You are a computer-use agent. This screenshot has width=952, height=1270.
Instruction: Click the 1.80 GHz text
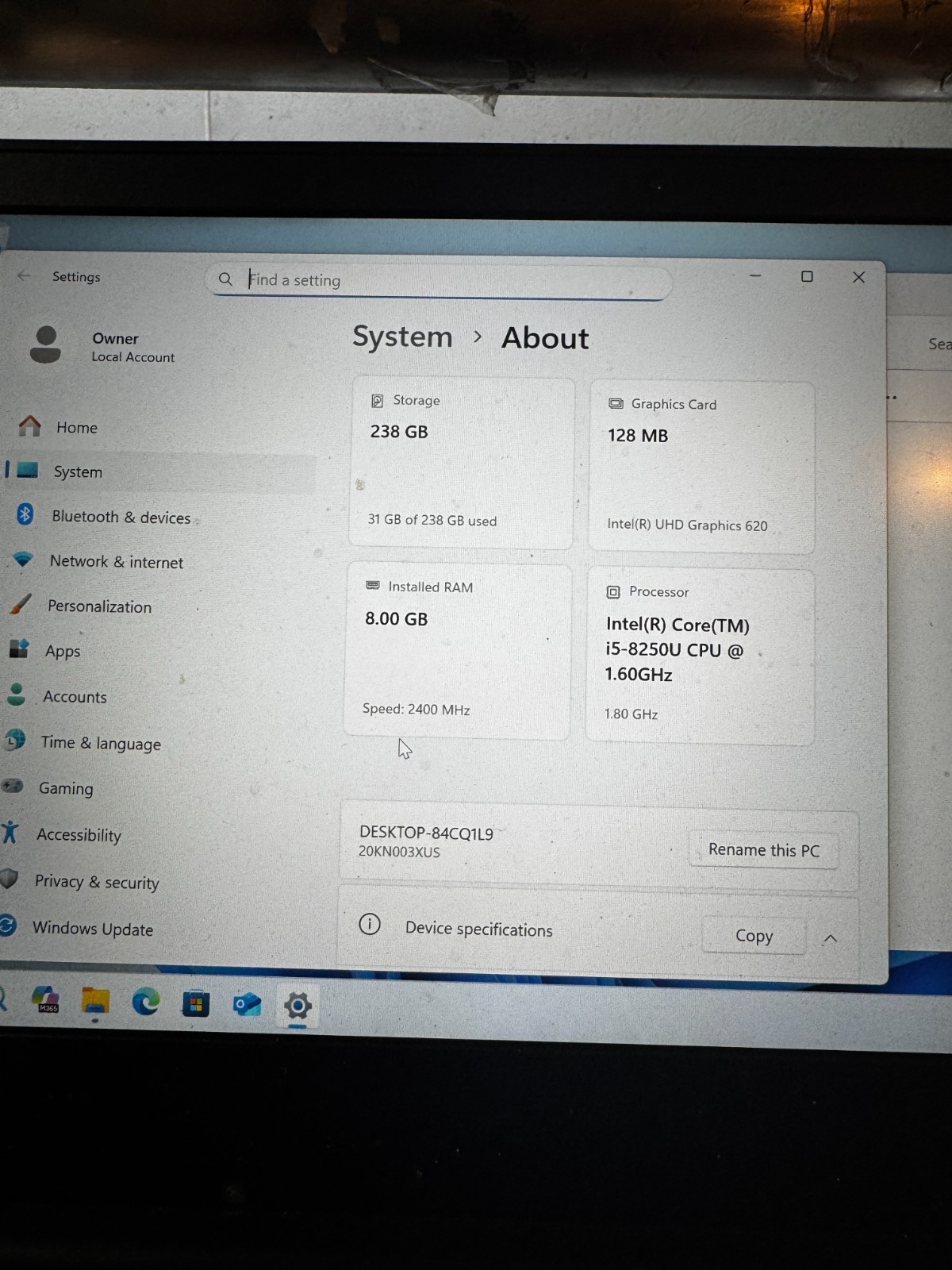(631, 714)
